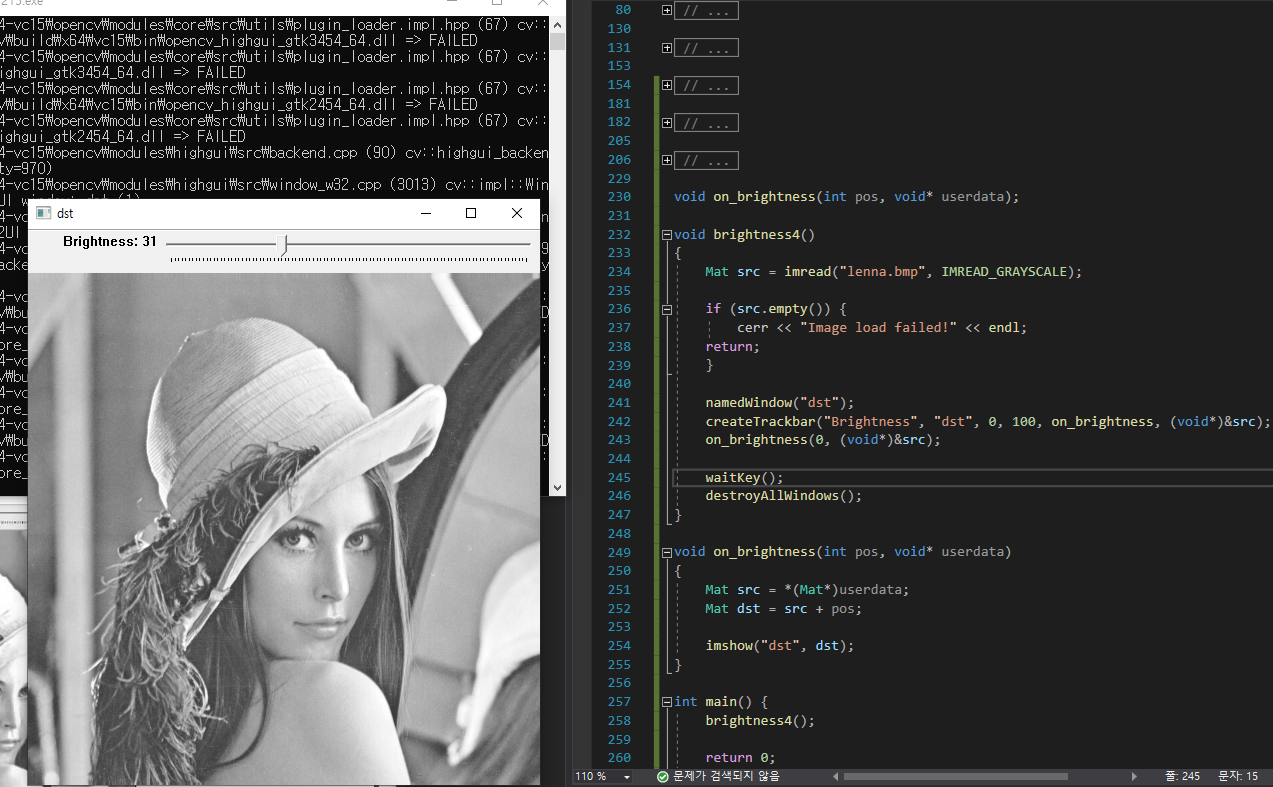Click the '줄: 245' line indicator
The image size is (1273, 787).
point(1182,776)
